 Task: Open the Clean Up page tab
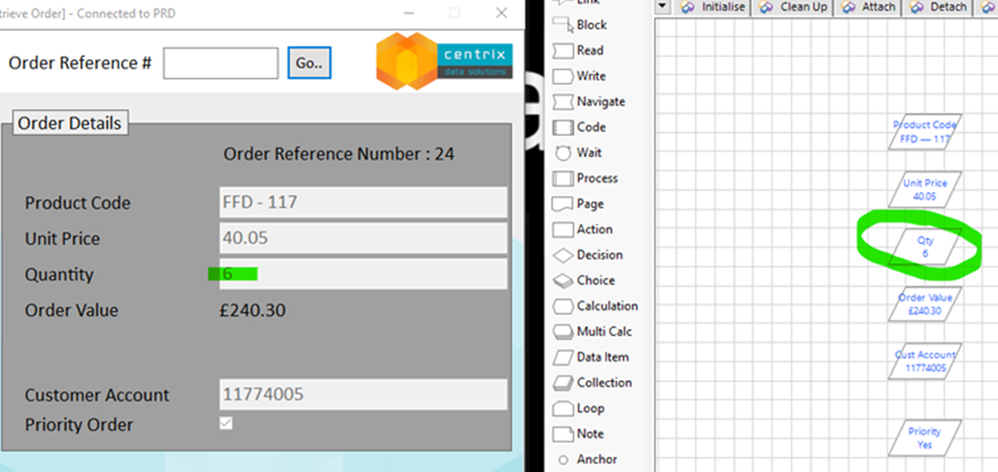click(x=794, y=7)
